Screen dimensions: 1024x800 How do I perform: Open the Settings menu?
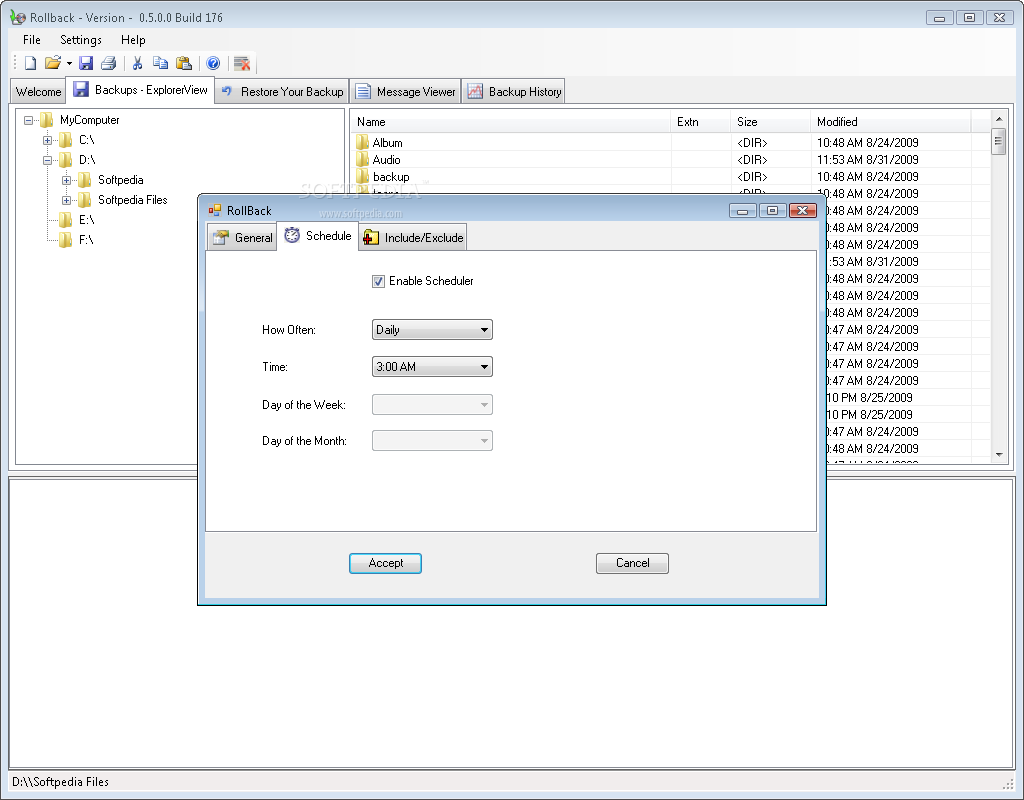81,40
